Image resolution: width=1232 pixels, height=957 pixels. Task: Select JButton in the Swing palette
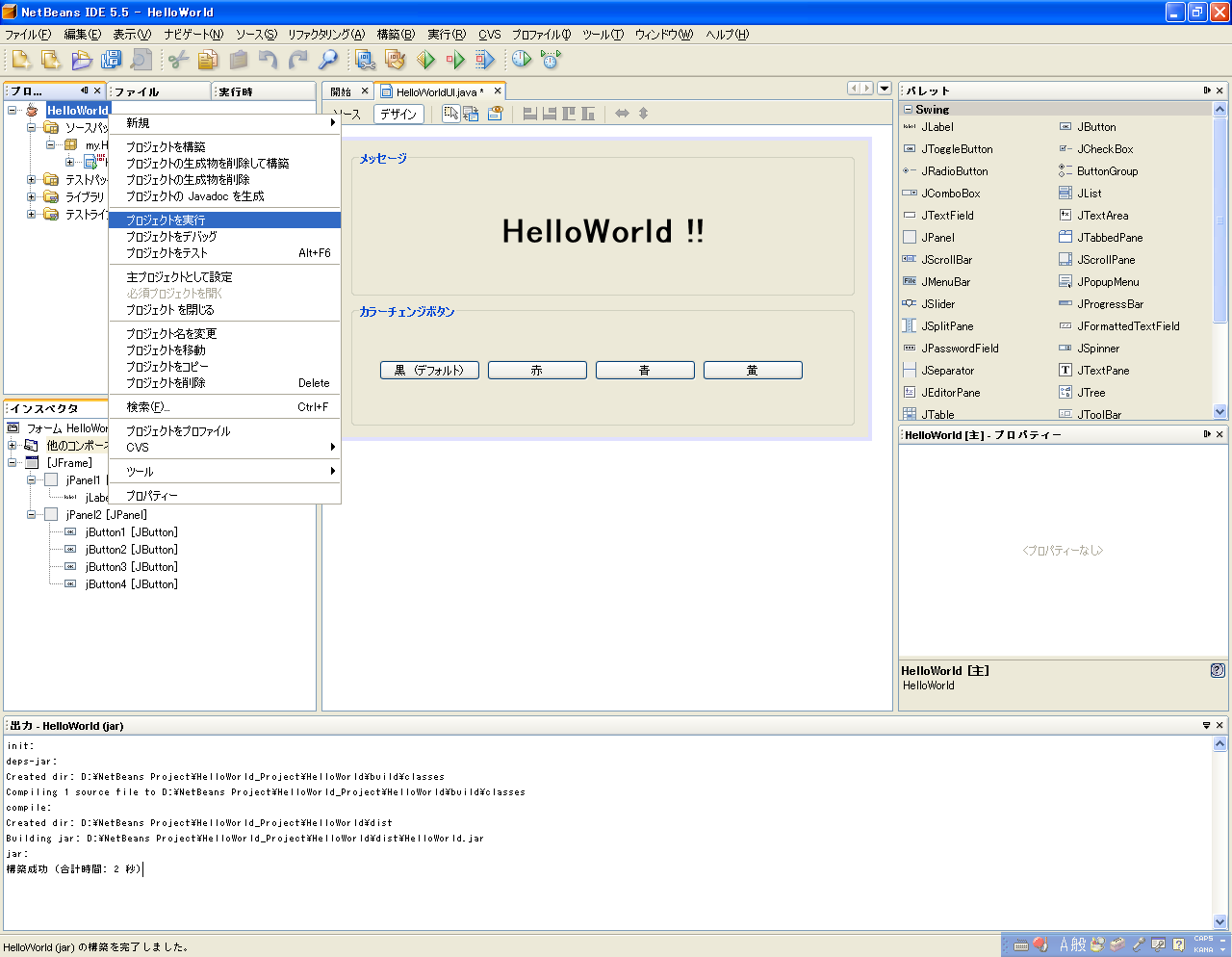[x=1096, y=127]
